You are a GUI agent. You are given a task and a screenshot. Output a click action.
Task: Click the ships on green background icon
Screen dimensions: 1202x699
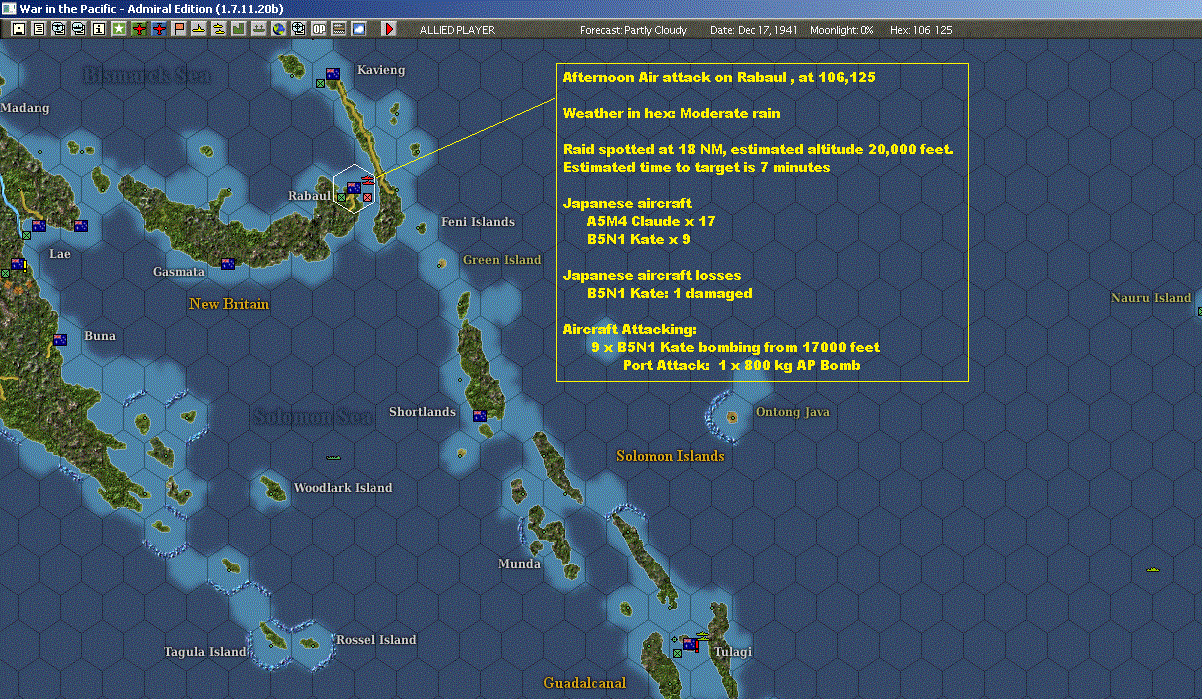(x=258, y=30)
